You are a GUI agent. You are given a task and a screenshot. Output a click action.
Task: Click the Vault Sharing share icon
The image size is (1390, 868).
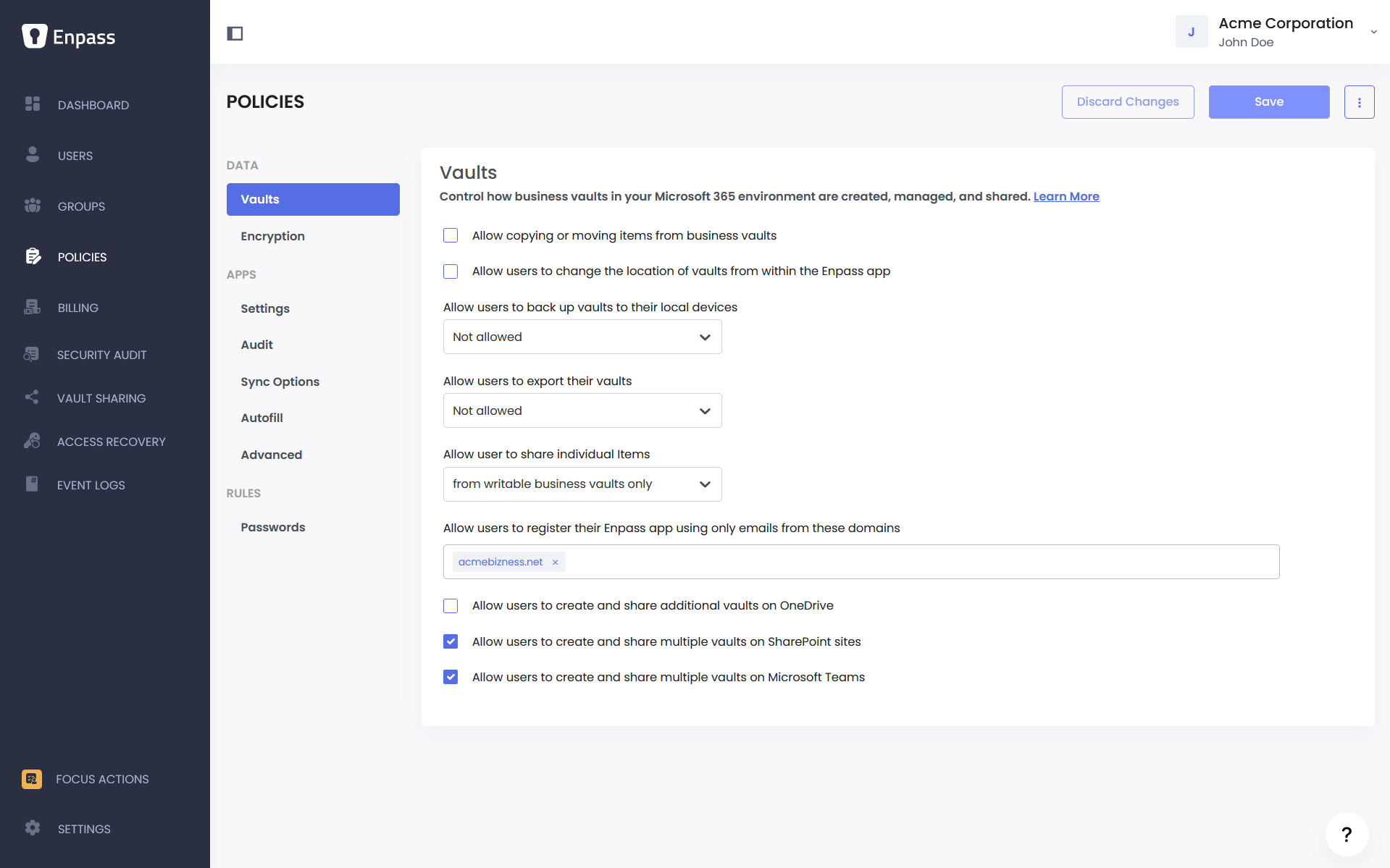click(x=32, y=397)
